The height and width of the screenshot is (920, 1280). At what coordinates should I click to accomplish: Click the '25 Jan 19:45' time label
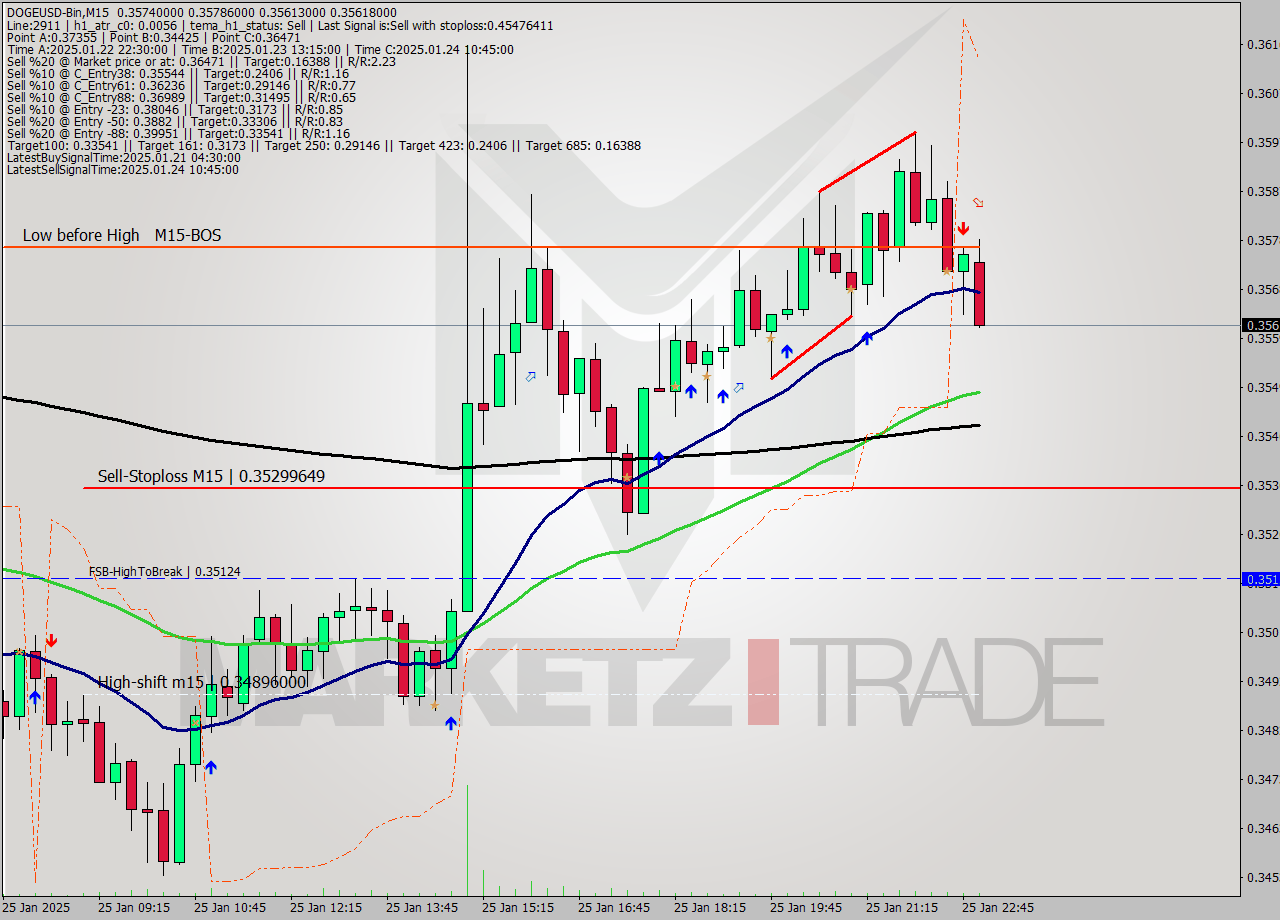806,908
